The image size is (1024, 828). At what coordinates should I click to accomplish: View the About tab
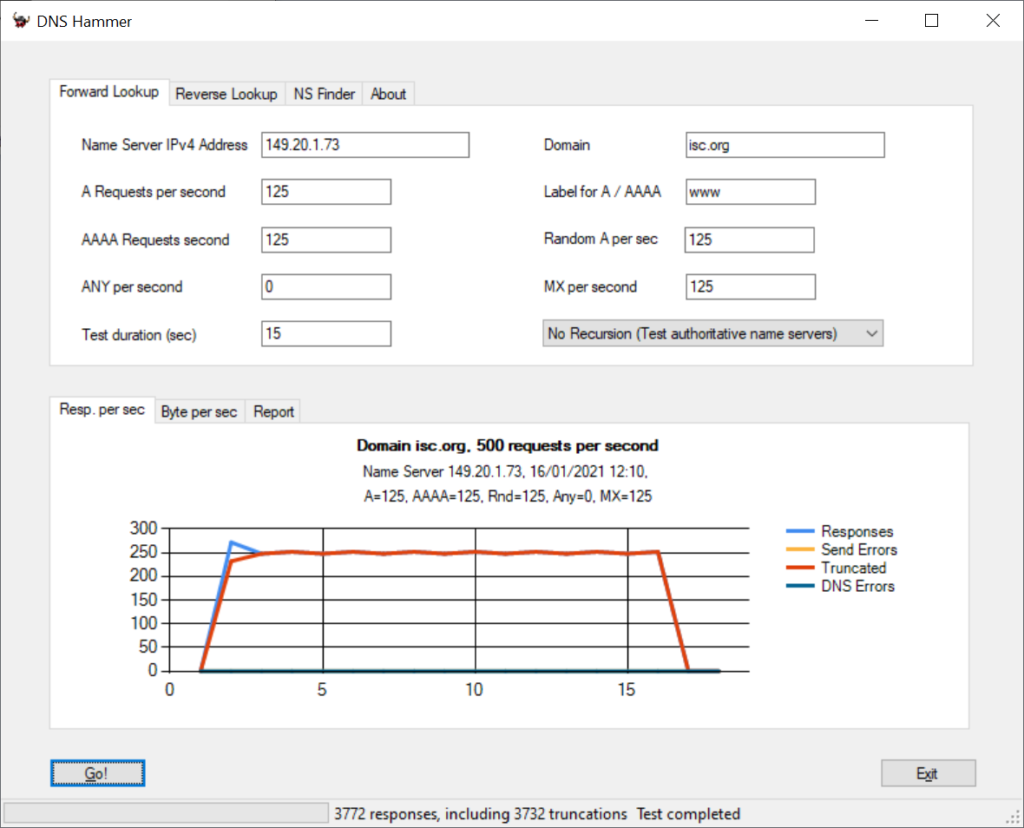pyautogui.click(x=388, y=93)
